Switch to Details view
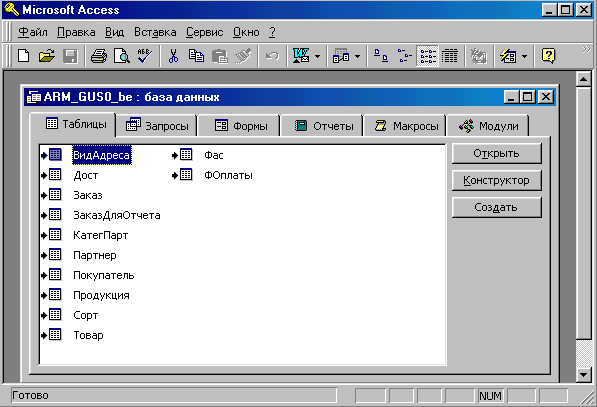 point(450,56)
